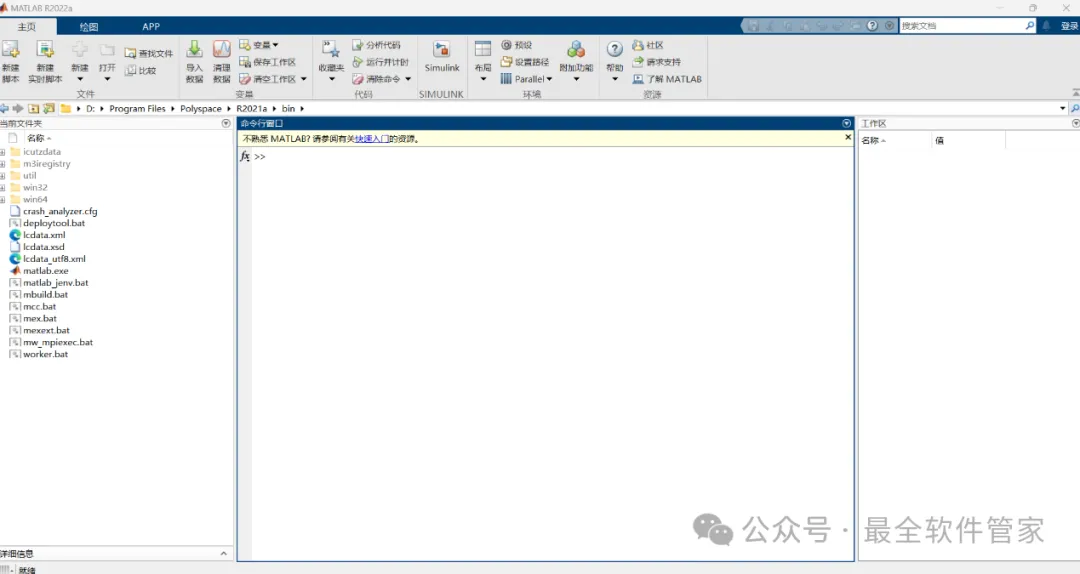Open the Command Window actions menu

pos(847,123)
